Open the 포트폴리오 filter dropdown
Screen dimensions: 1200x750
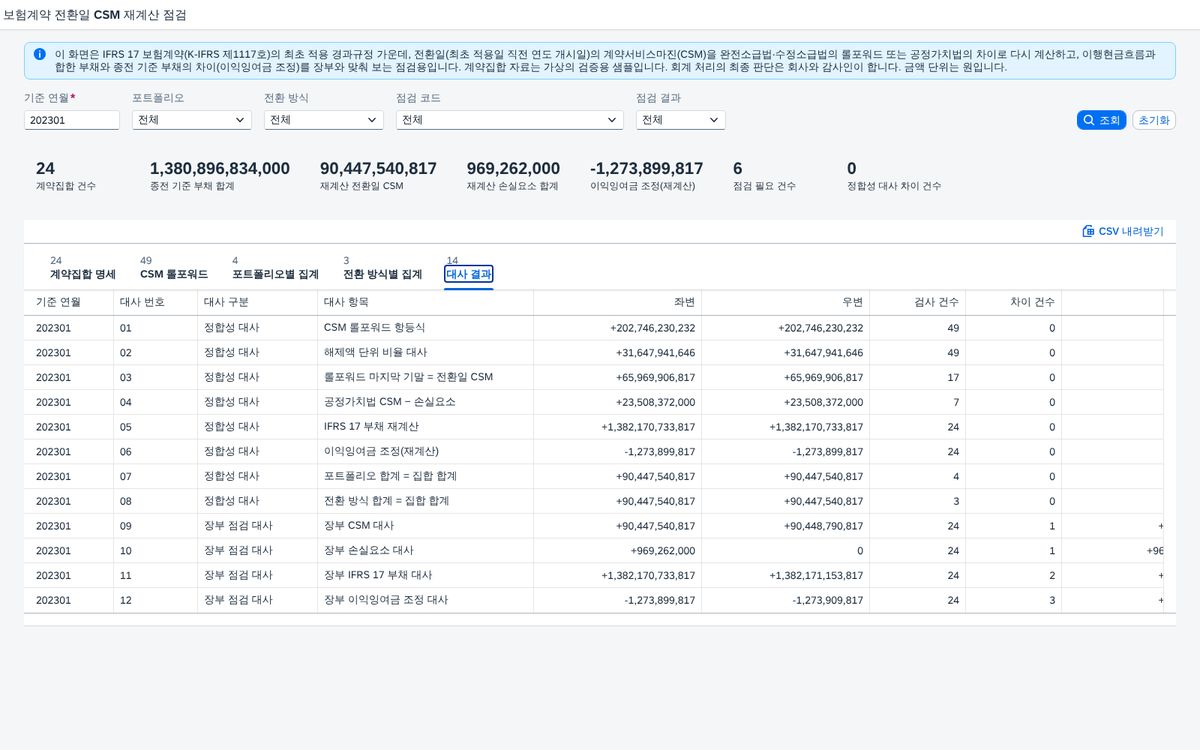point(192,120)
